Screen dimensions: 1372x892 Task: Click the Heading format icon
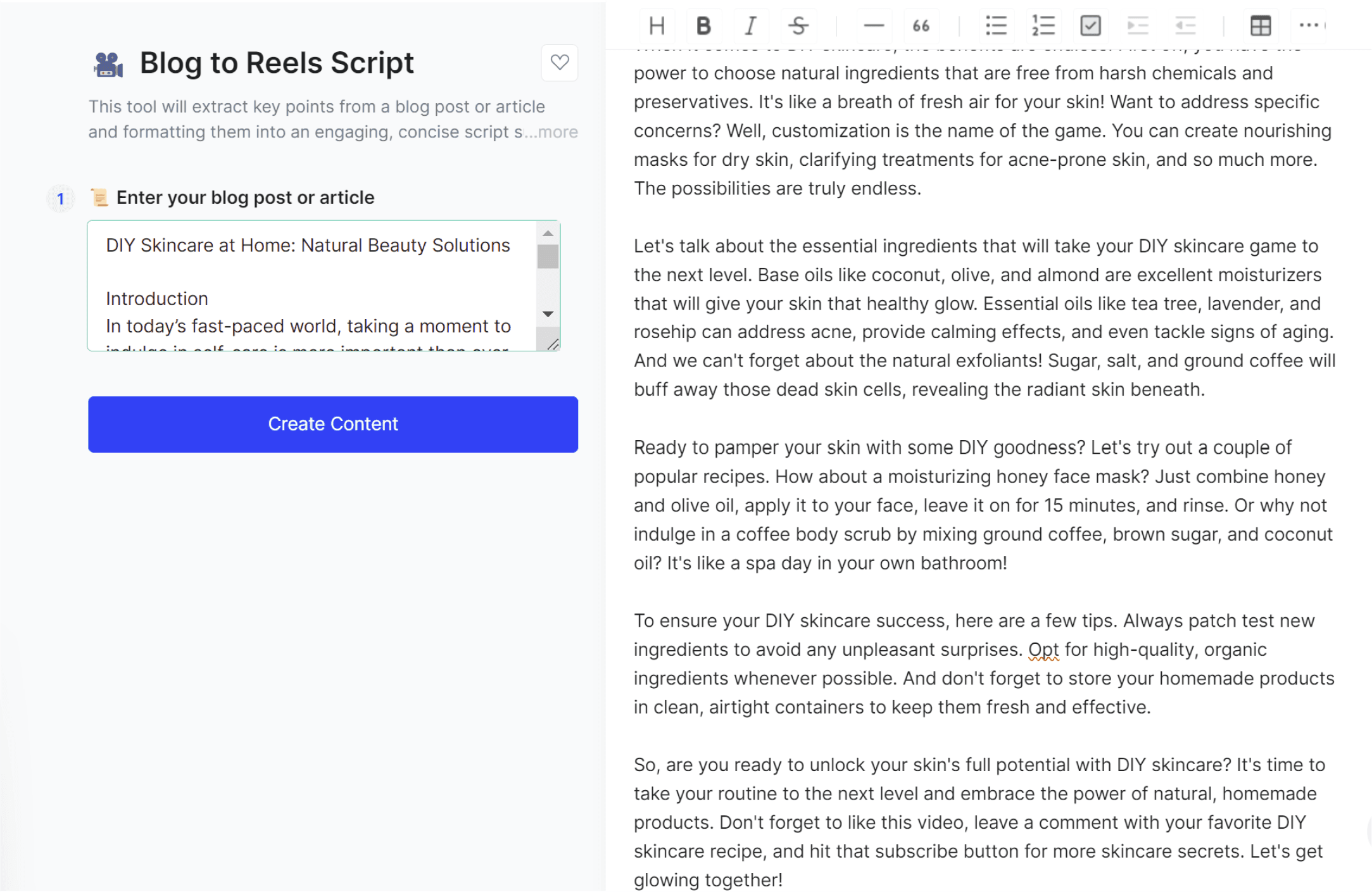(x=657, y=26)
